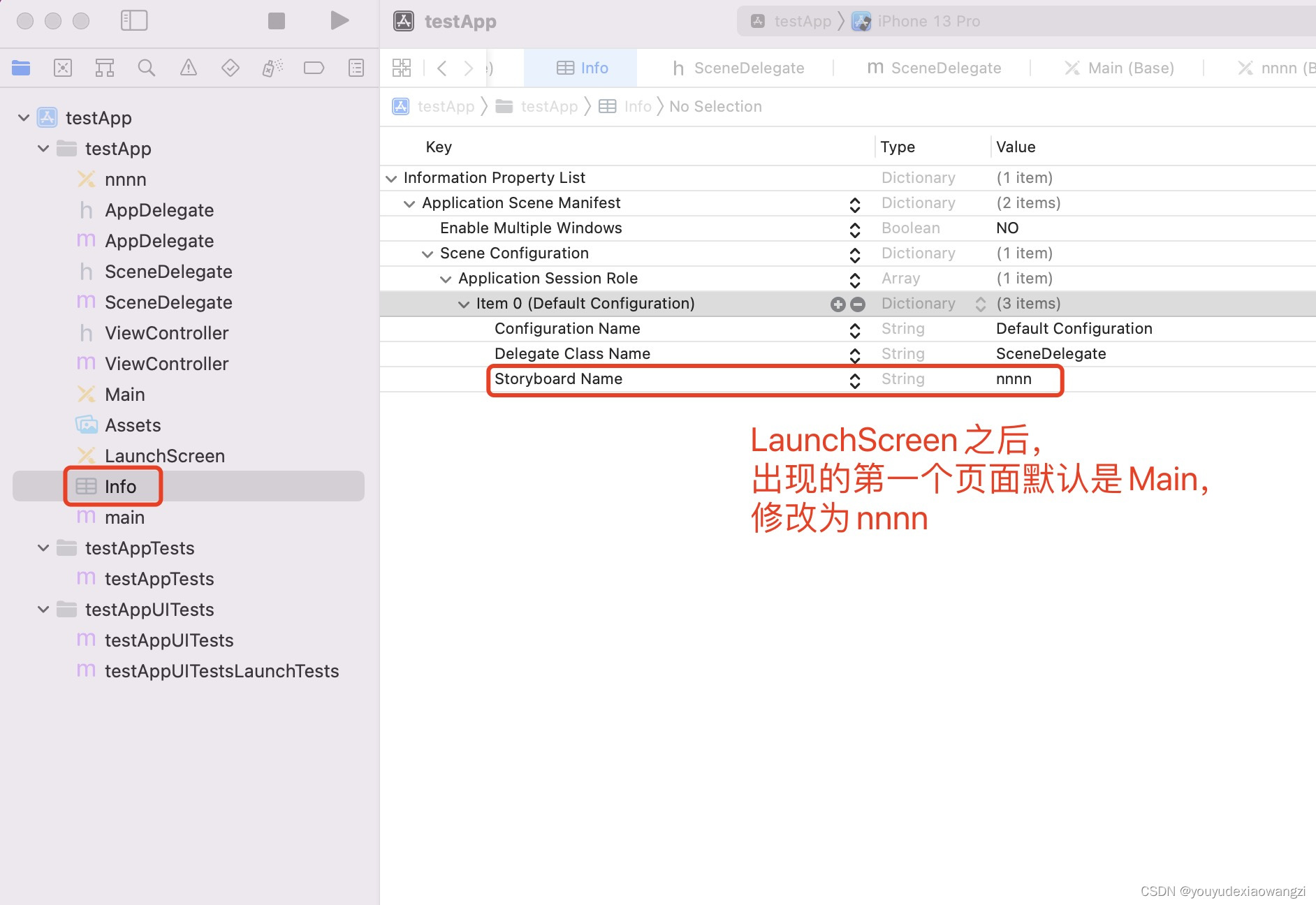The width and height of the screenshot is (1316, 905).
Task: Edit Enable Multiple Windows value NO
Action: 1007,228
